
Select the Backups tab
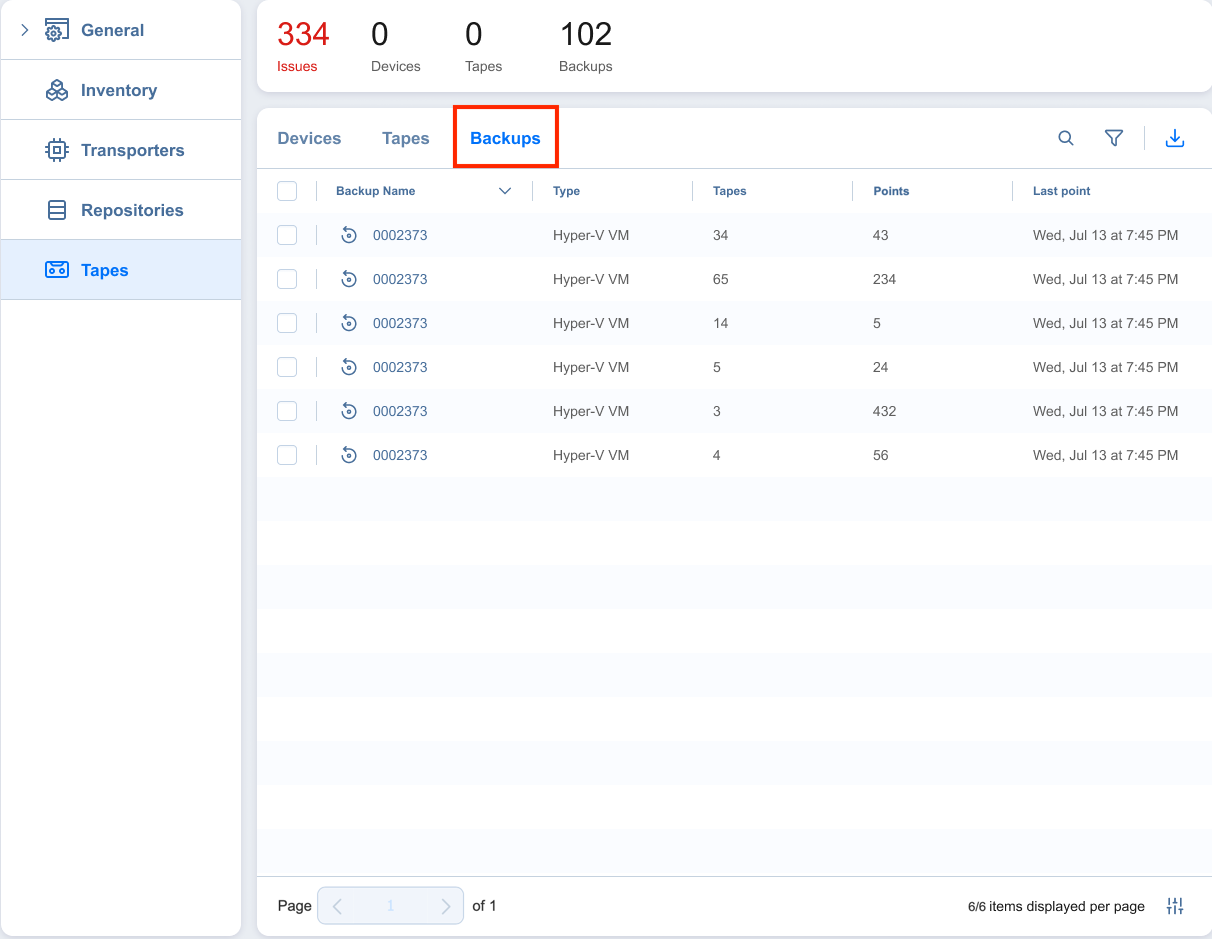505,139
